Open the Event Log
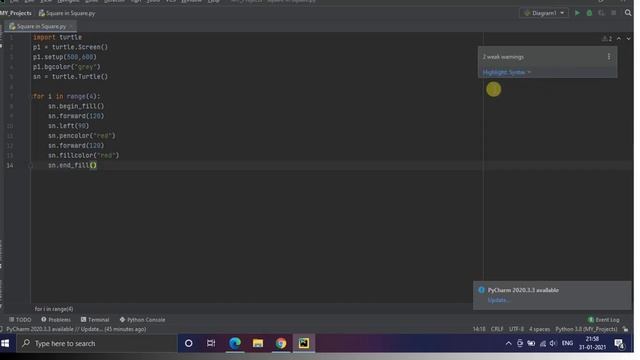640x360 pixels. click(x=604, y=320)
